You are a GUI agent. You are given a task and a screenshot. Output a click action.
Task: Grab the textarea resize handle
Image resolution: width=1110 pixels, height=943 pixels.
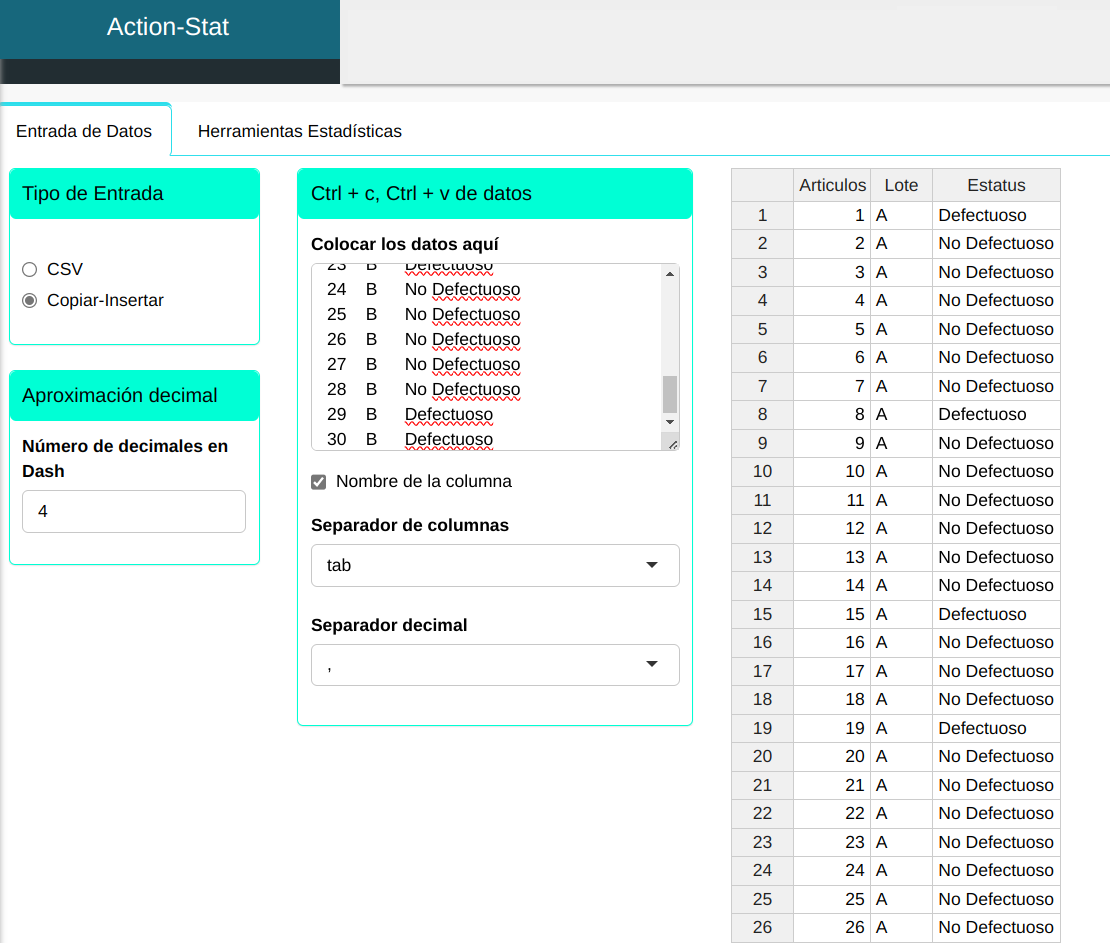672,444
